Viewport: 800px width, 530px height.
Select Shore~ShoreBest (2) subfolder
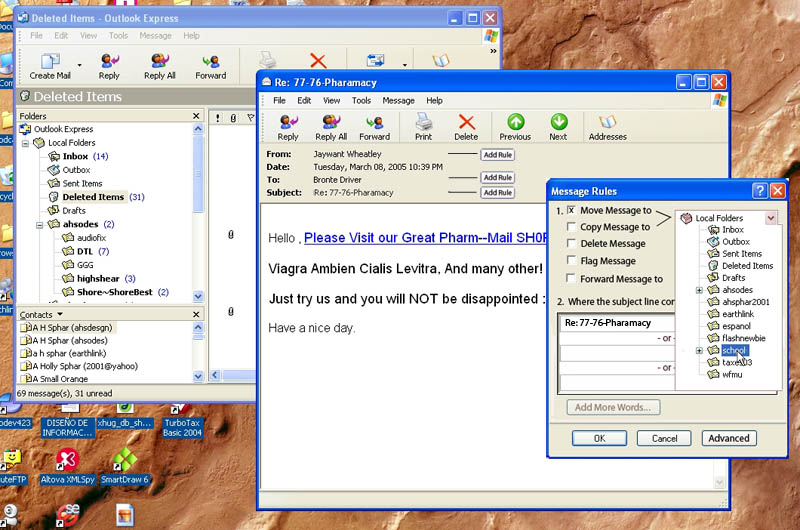click(x=115, y=292)
